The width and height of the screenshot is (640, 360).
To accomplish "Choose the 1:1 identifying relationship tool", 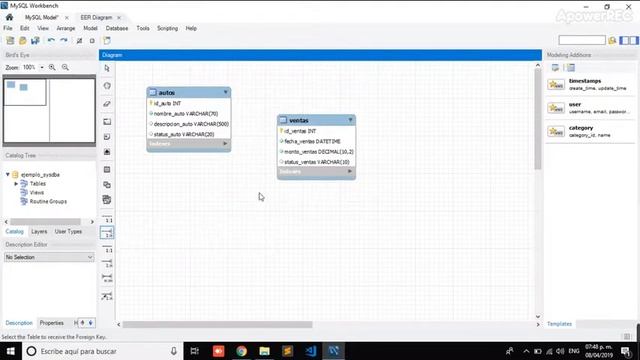I will coord(107,248).
